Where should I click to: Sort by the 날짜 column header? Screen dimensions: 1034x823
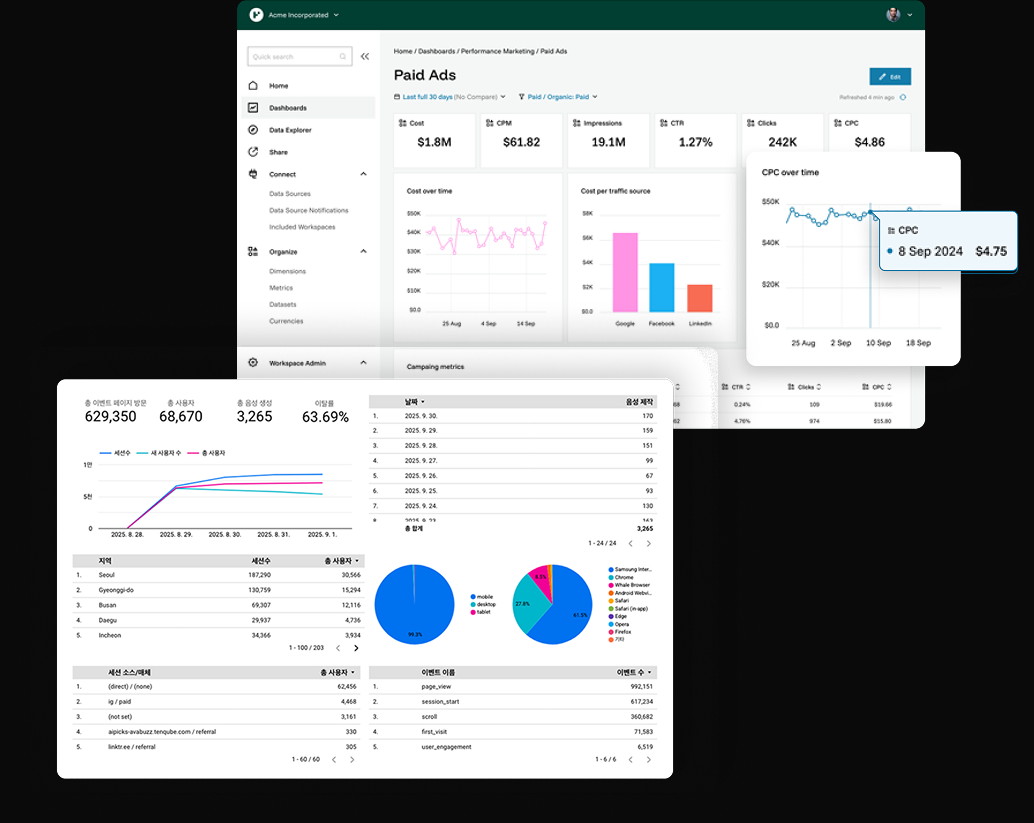pos(414,402)
